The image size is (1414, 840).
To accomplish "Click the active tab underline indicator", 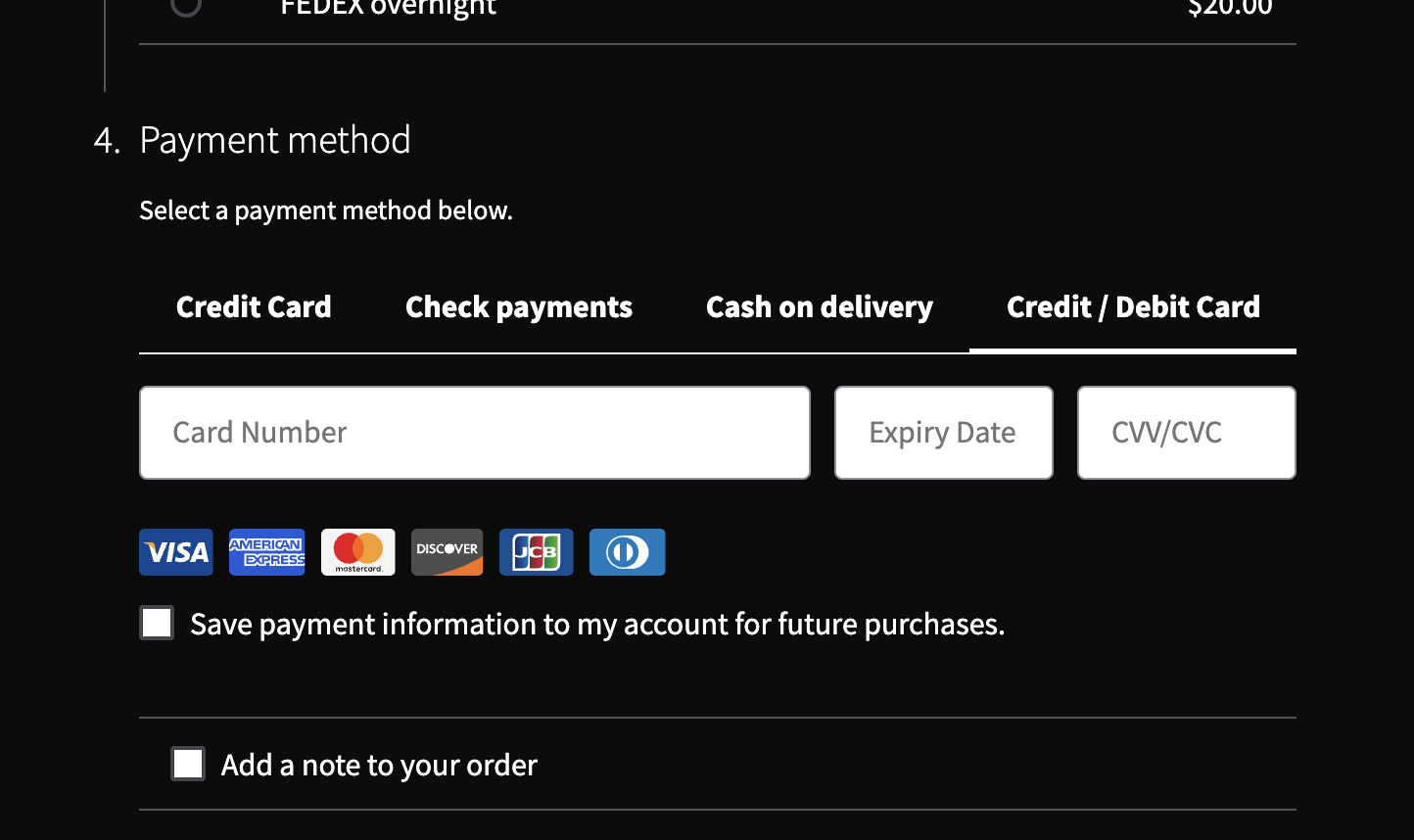I will click(1133, 350).
